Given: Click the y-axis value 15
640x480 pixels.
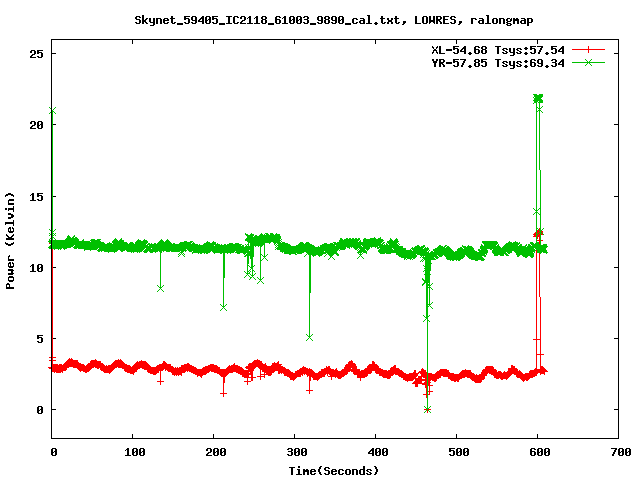Looking at the screenshot, I should (x=36, y=197).
